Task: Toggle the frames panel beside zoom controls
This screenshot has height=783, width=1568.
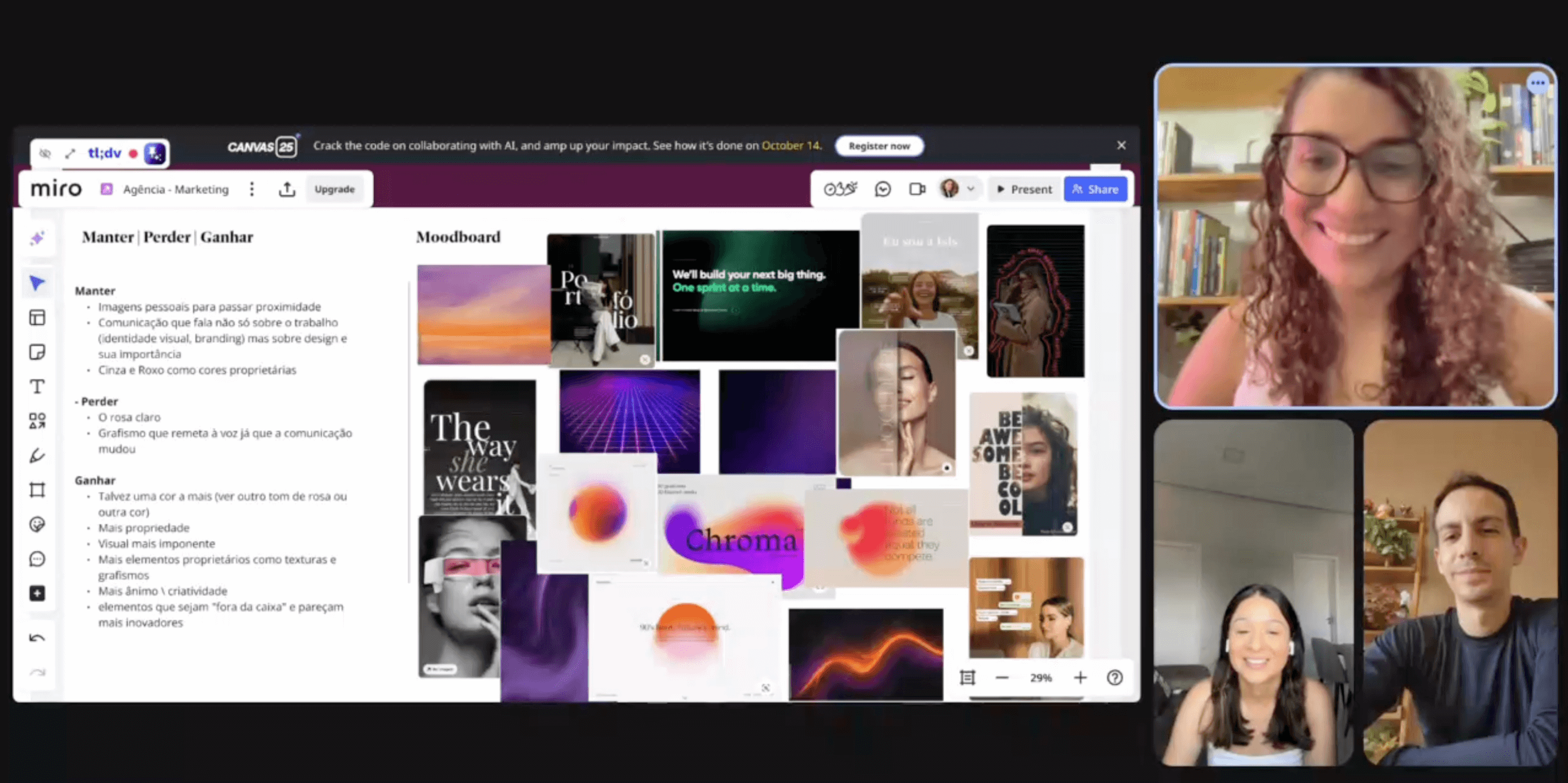Action: click(967, 678)
